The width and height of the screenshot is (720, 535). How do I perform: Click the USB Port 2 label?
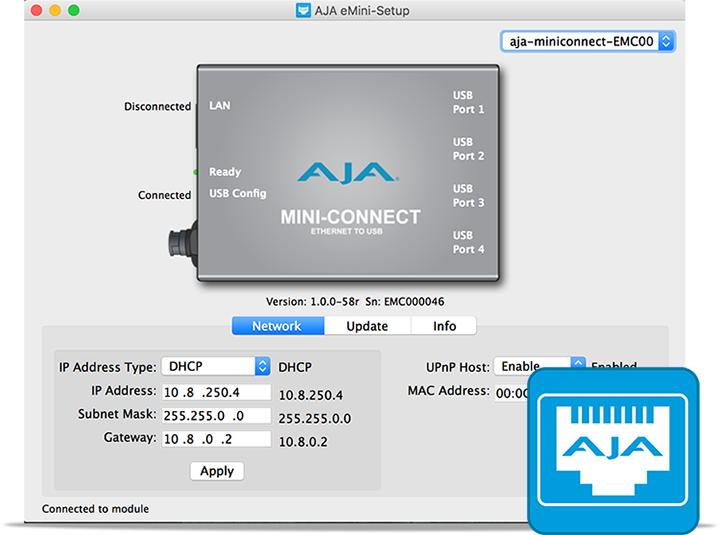pyautogui.click(x=468, y=149)
